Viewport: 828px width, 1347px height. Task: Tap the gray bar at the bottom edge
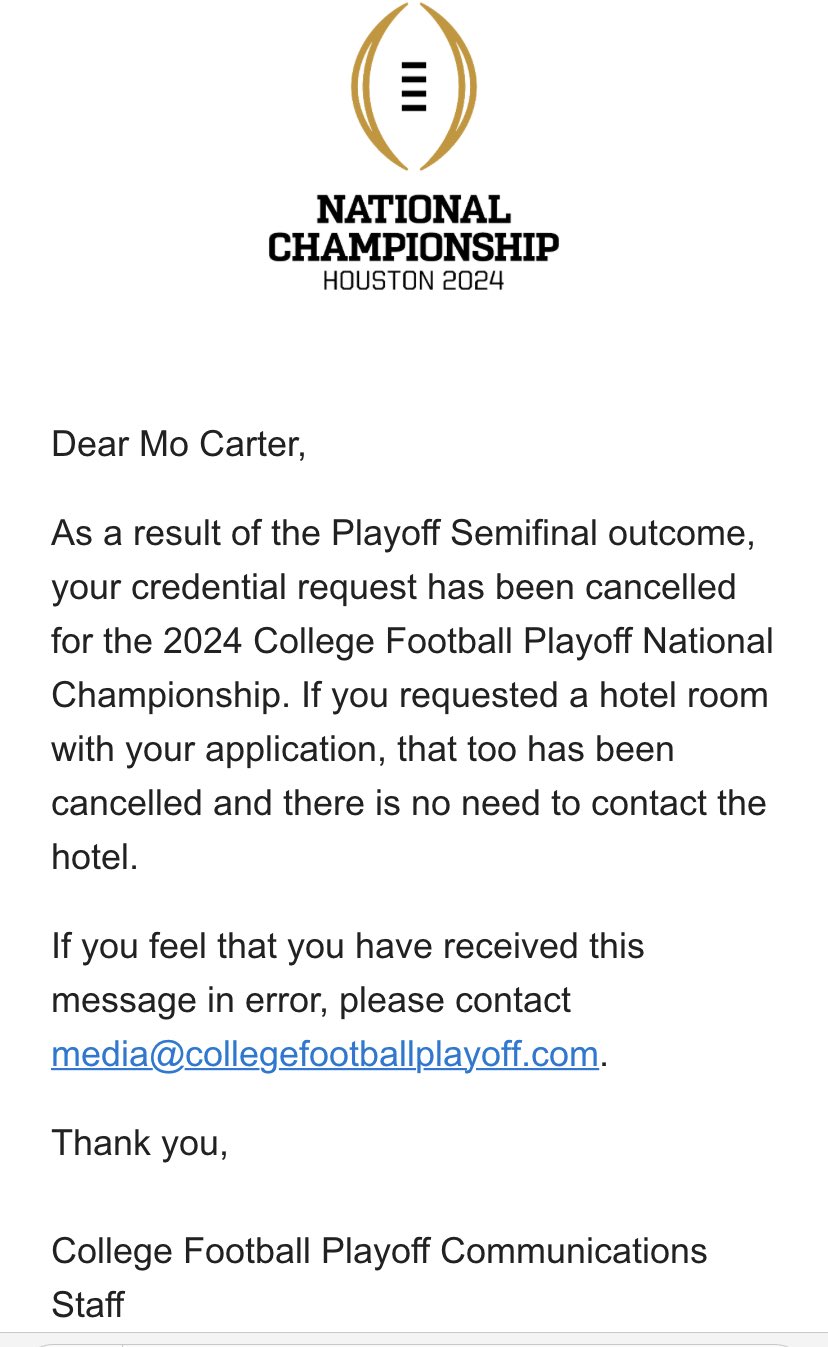414,1340
